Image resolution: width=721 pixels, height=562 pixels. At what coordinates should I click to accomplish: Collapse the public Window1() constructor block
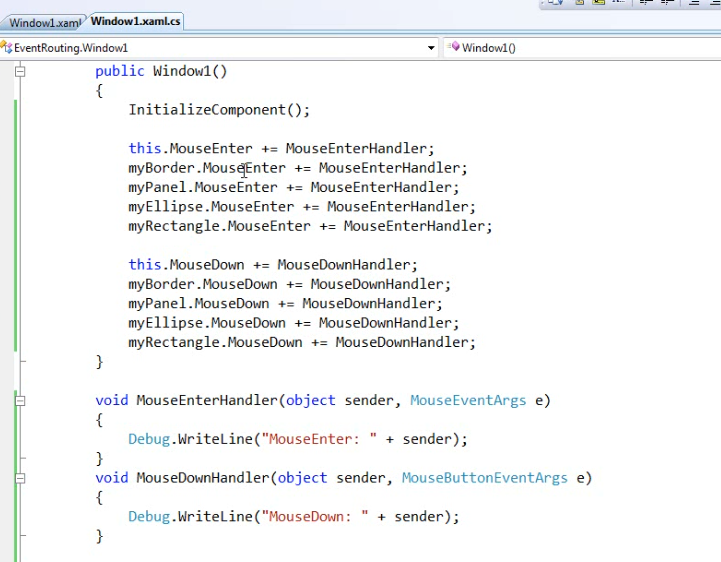point(20,71)
